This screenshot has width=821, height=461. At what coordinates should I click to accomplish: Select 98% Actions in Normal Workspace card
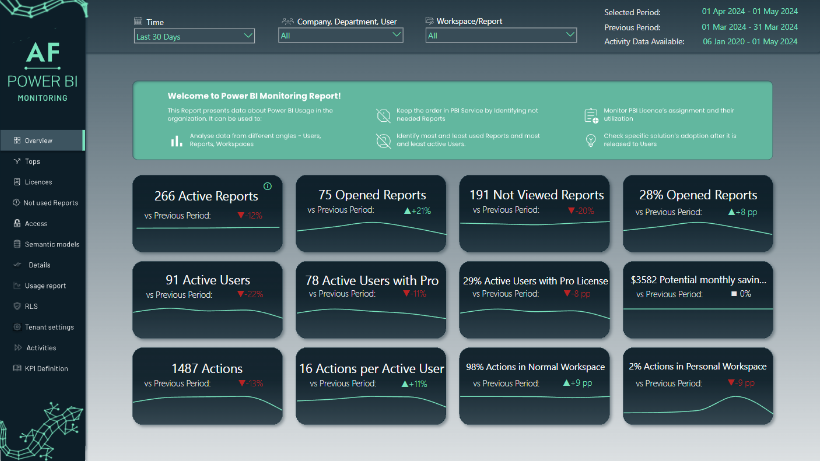(x=535, y=386)
